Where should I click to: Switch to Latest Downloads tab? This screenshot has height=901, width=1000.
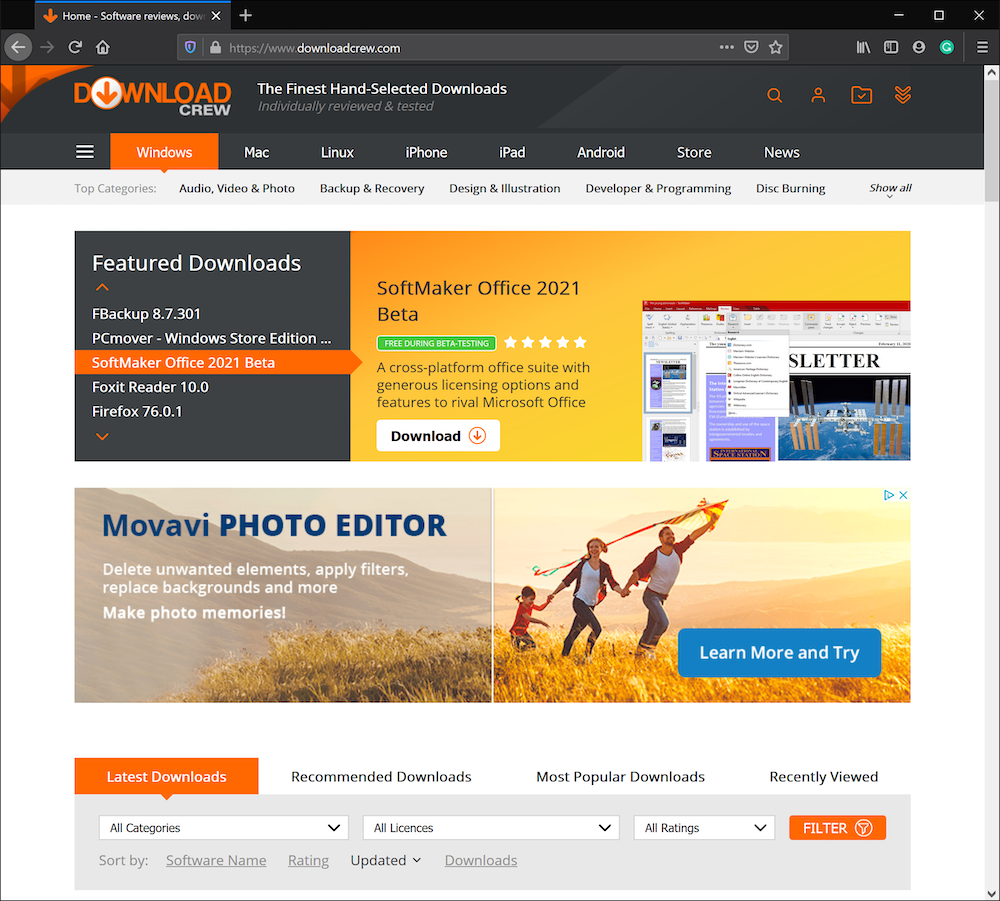click(x=166, y=776)
